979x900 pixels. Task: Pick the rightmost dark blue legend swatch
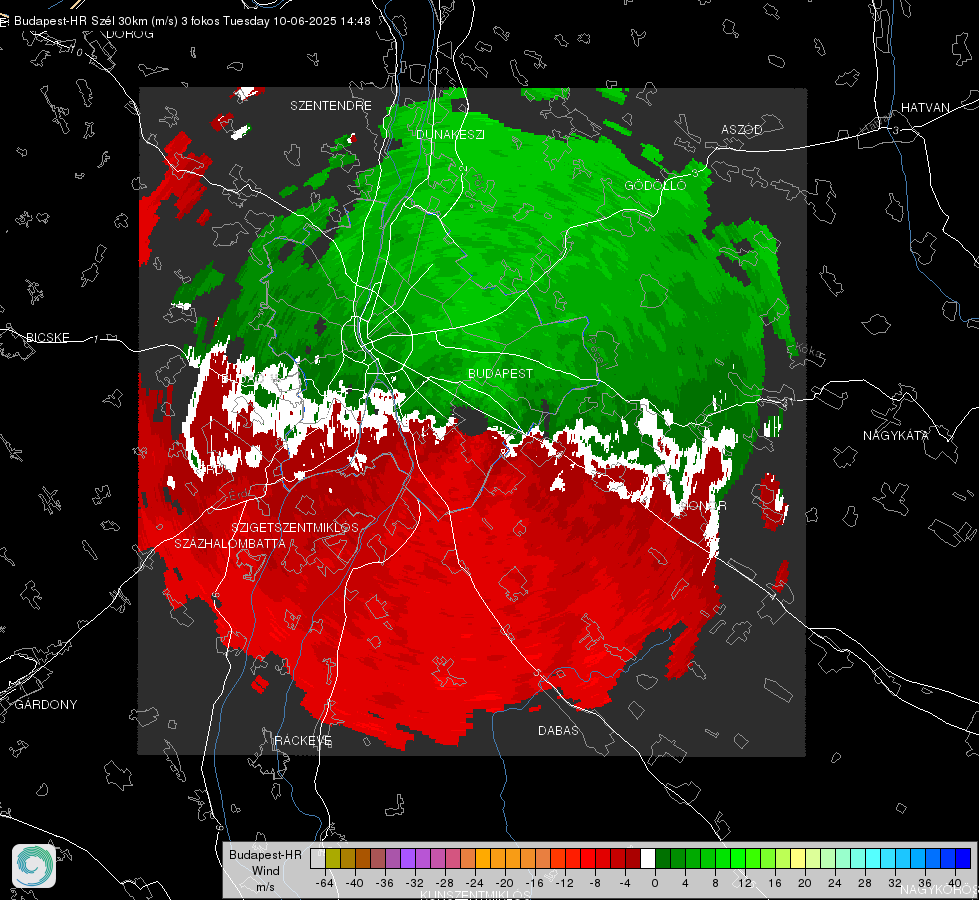coord(963,858)
